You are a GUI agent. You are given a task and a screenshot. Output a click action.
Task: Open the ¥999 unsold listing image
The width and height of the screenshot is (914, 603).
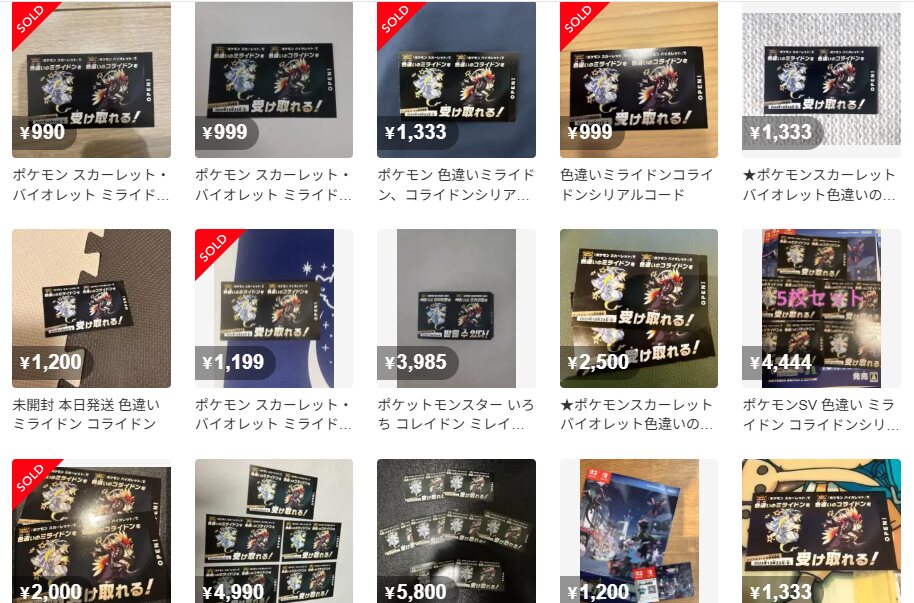tap(274, 79)
